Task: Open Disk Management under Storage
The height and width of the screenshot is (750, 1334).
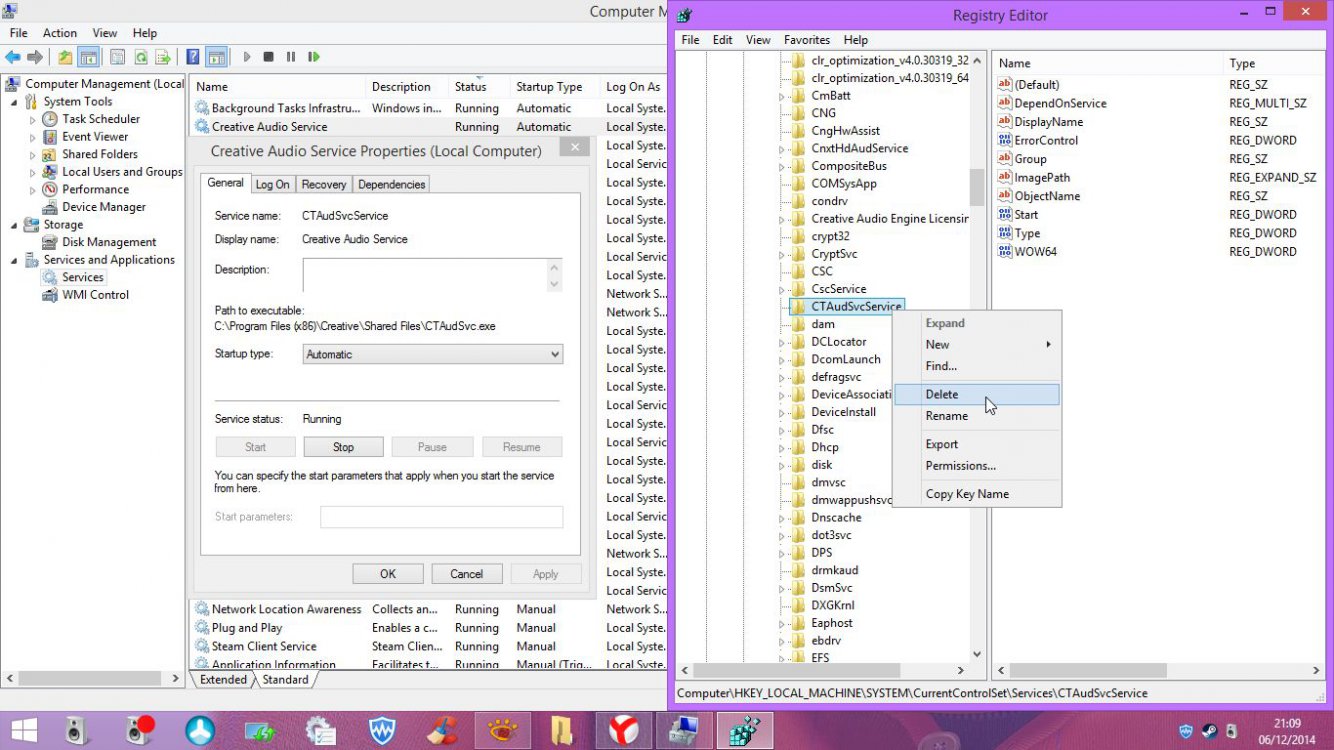Action: click(109, 242)
